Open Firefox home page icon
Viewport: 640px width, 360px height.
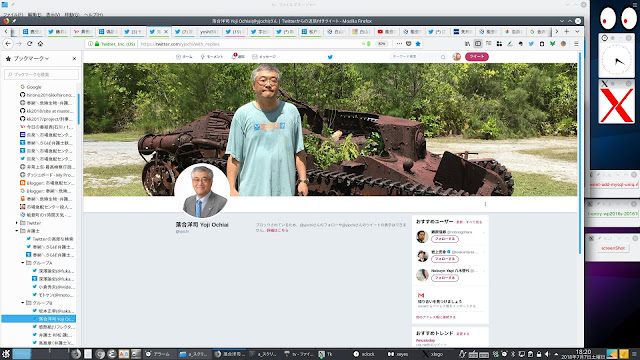(x=40, y=44)
